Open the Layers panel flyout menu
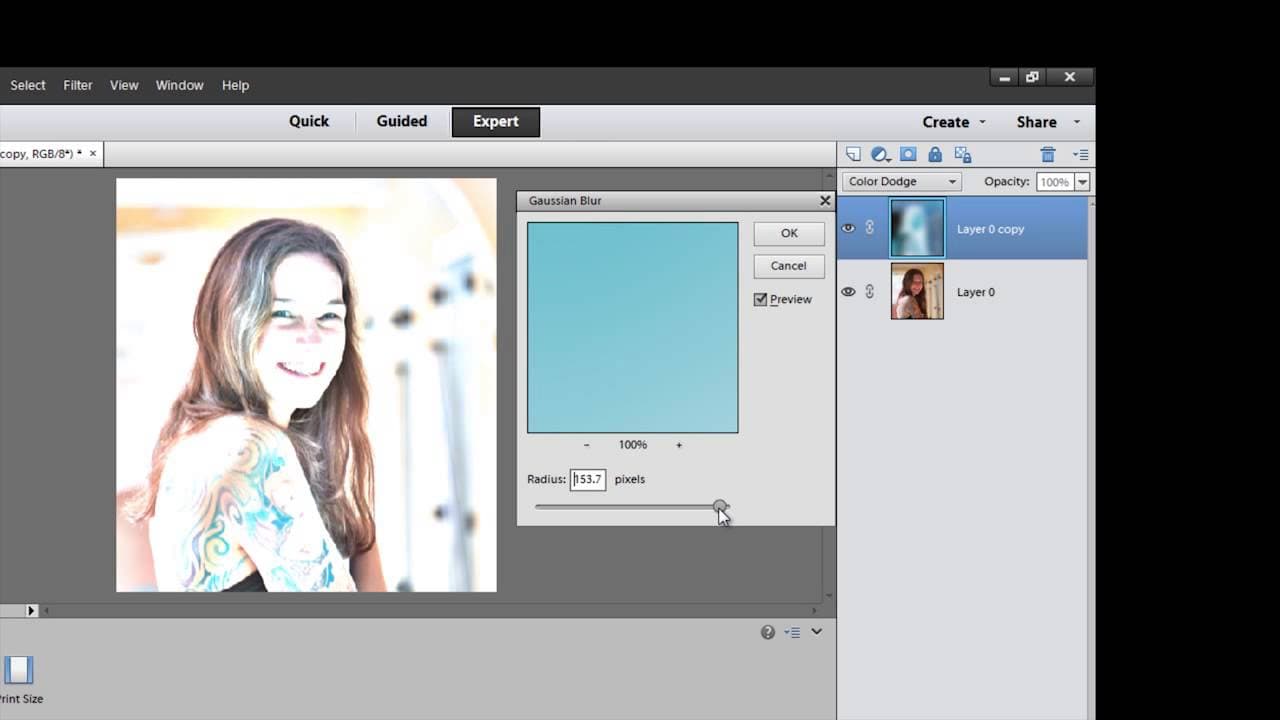This screenshot has width=1280, height=720. 1080,154
